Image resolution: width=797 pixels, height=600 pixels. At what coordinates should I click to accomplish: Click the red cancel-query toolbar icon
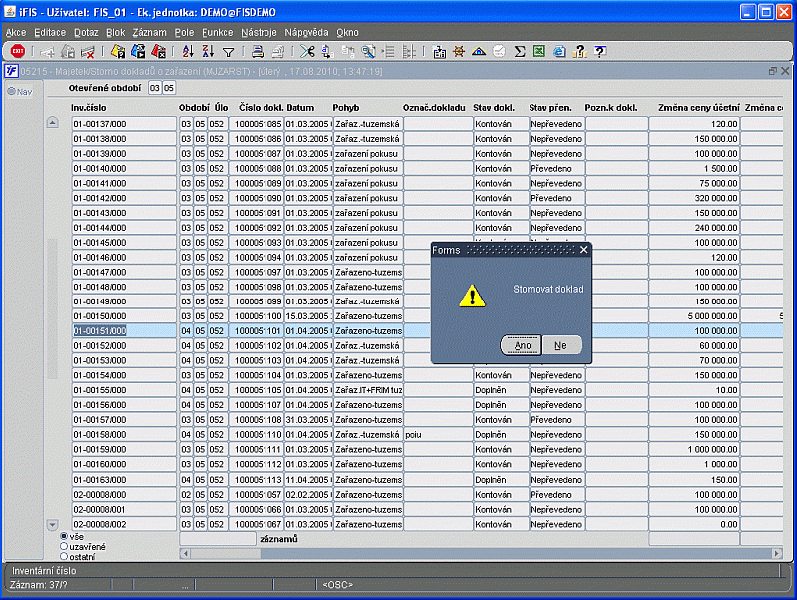159,51
